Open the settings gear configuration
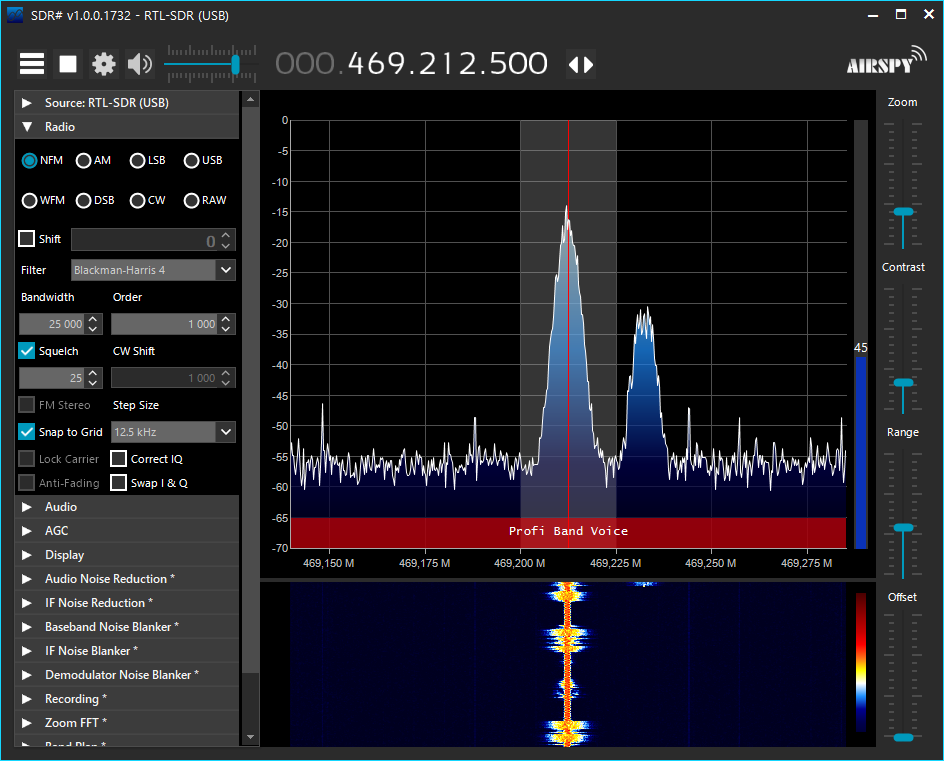Viewport: 944px width, 761px height. [104, 64]
